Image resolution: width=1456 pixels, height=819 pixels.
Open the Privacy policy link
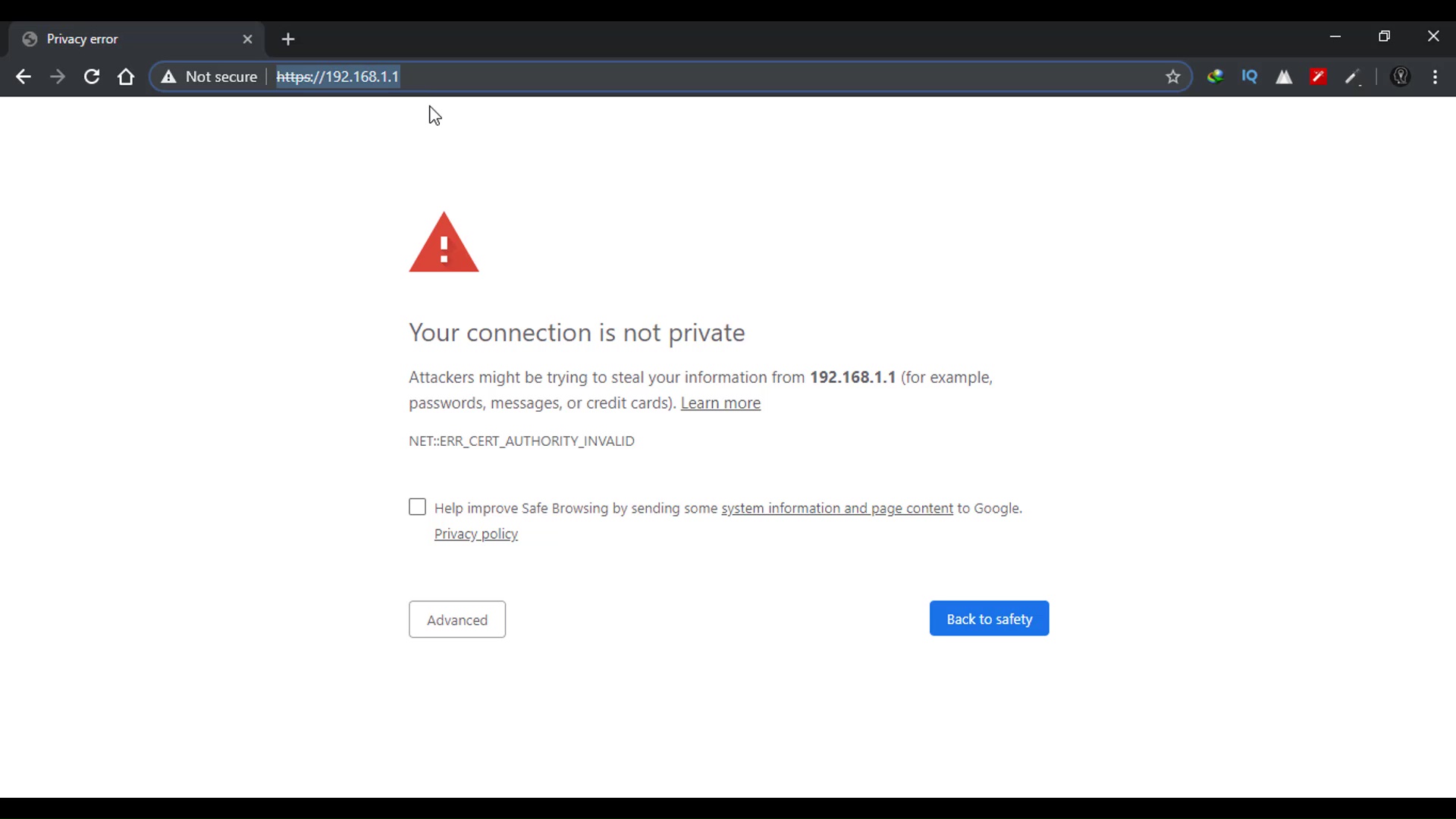[x=476, y=534]
